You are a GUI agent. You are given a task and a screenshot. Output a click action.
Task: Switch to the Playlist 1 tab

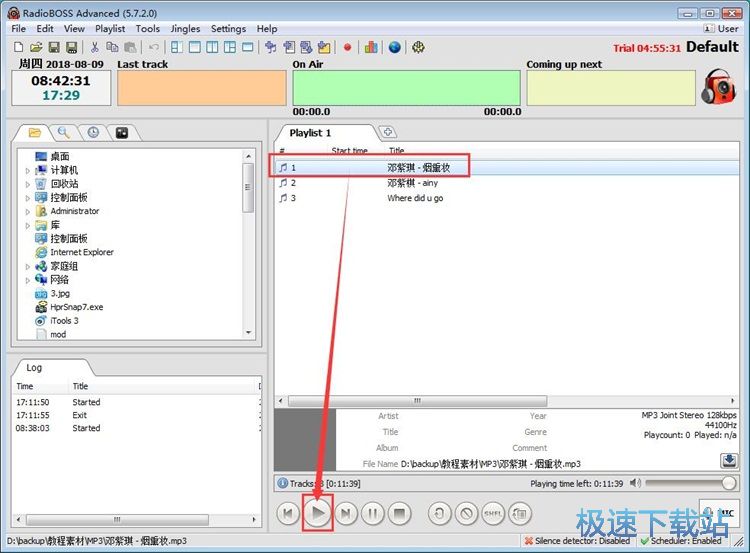click(x=310, y=133)
